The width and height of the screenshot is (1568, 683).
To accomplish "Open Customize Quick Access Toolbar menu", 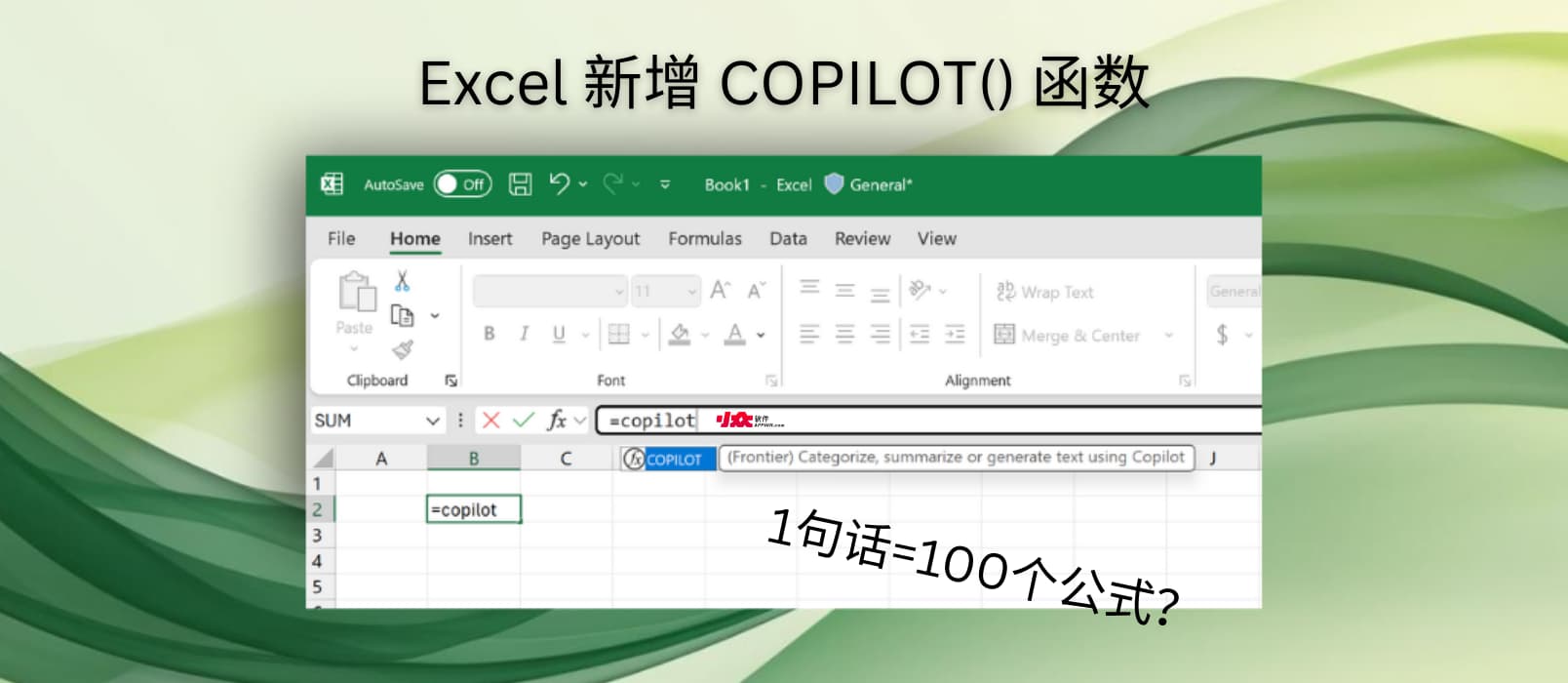I will (665, 183).
